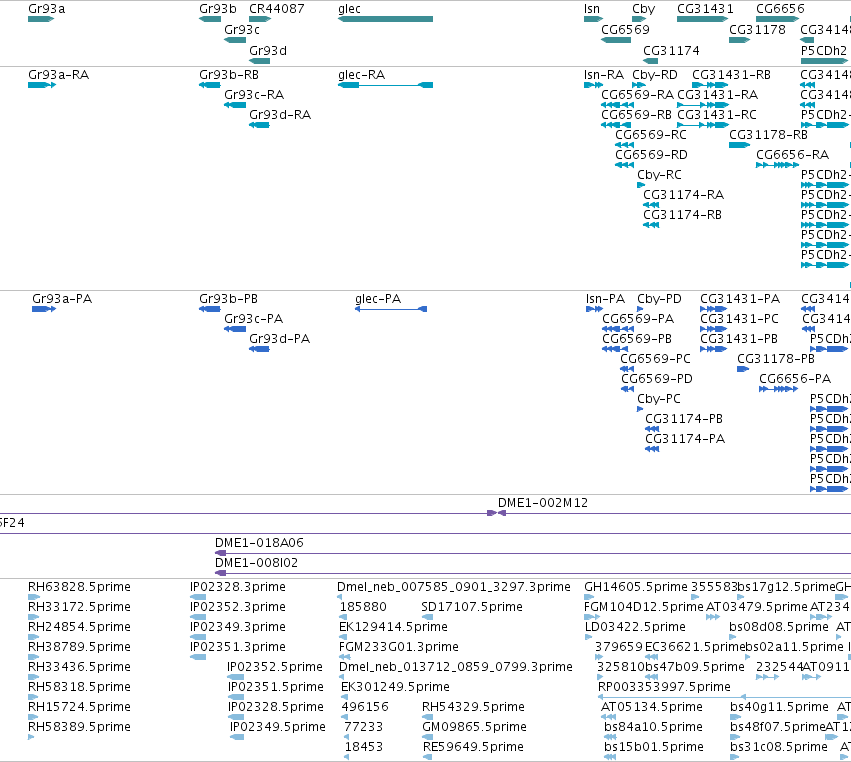Image resolution: width=851 pixels, height=762 pixels.
Task: Select the CG31178 gene label
Action: coord(757,30)
